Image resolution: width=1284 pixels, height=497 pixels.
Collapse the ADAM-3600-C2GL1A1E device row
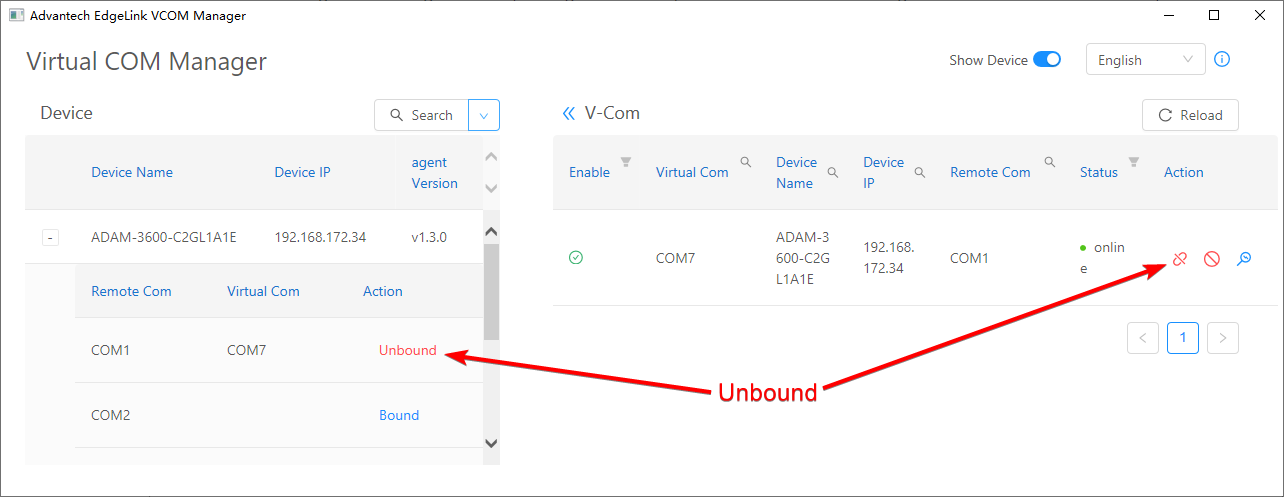[51, 237]
